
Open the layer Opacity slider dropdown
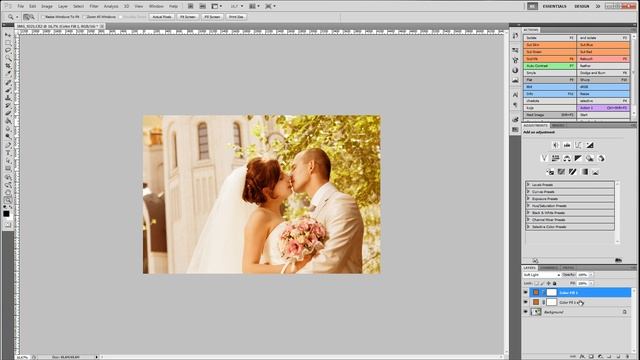(x=591, y=275)
